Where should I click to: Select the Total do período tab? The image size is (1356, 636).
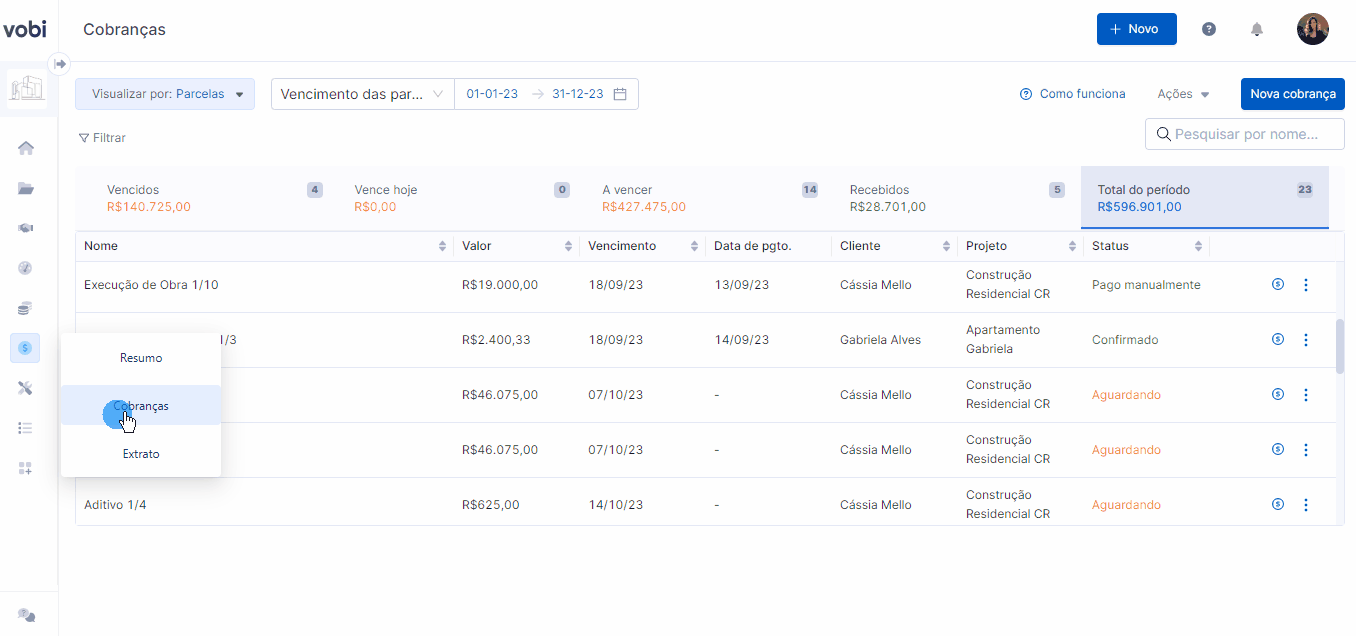(x=1205, y=198)
